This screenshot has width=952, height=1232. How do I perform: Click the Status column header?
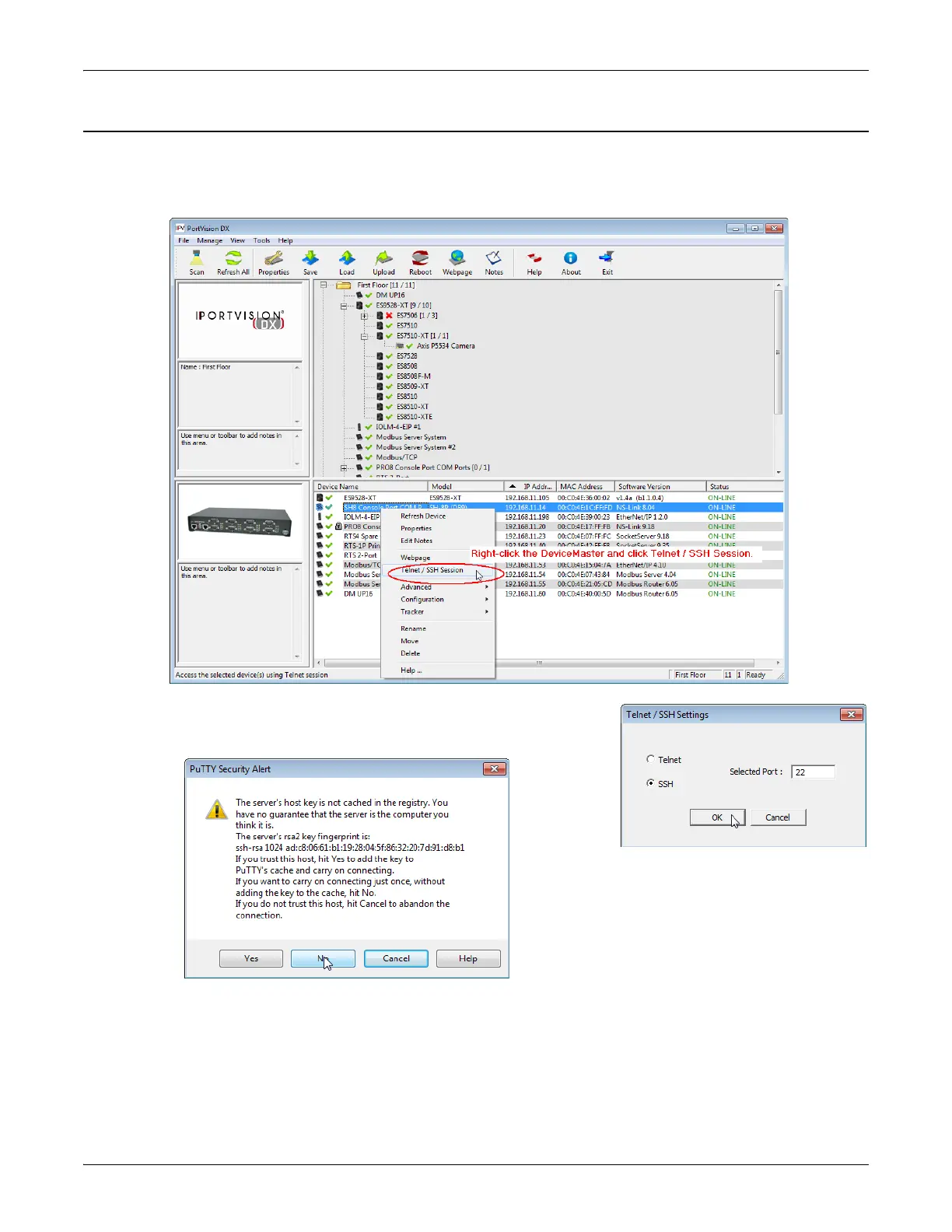pyautogui.click(x=744, y=487)
